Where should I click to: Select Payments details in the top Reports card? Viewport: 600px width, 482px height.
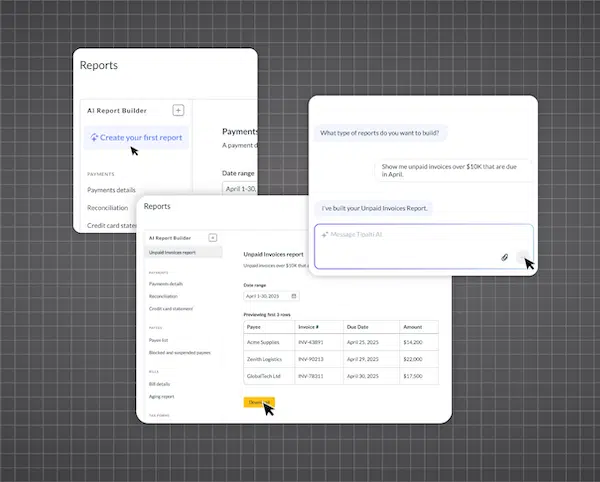coord(111,189)
